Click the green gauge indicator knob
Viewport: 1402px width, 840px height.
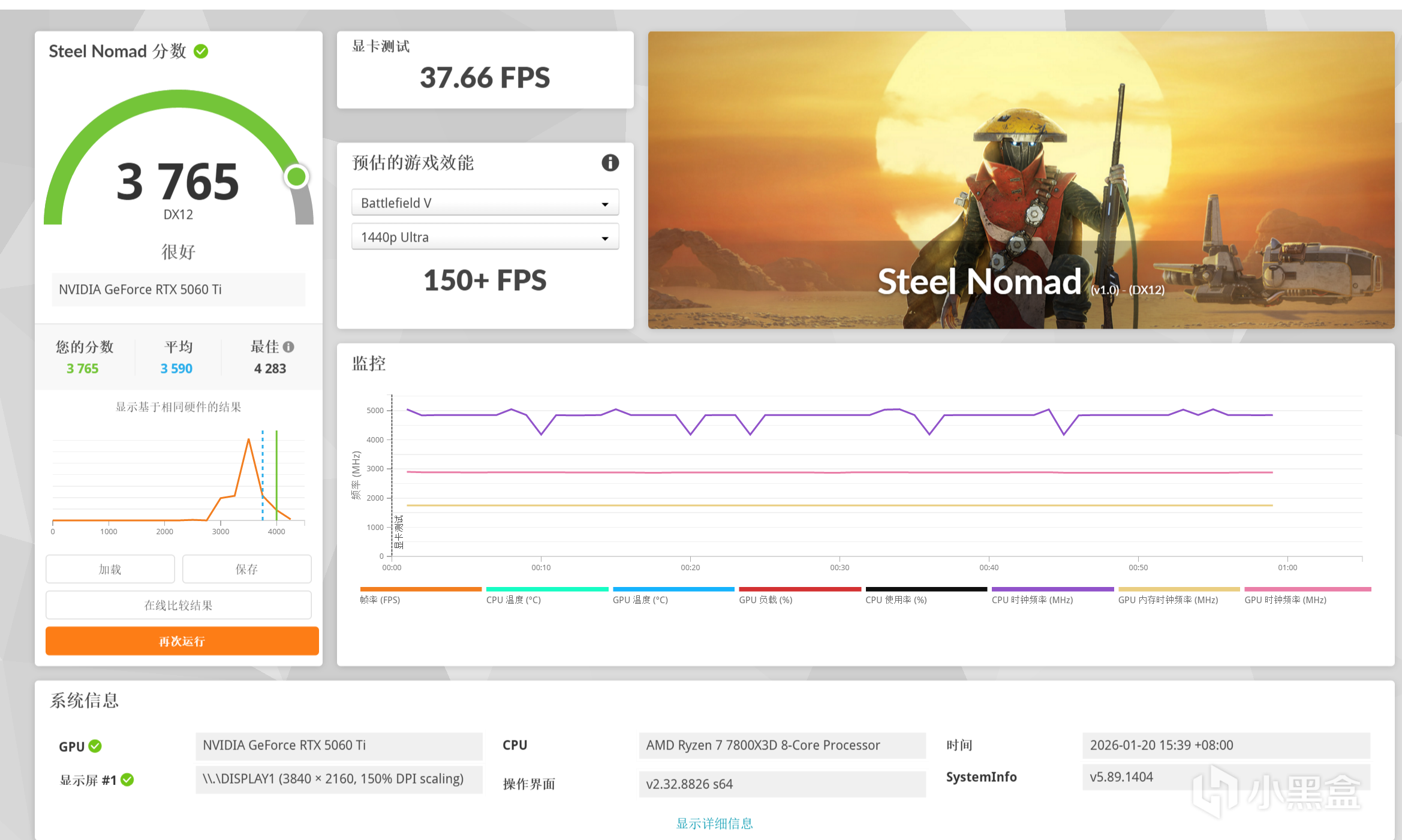[296, 176]
